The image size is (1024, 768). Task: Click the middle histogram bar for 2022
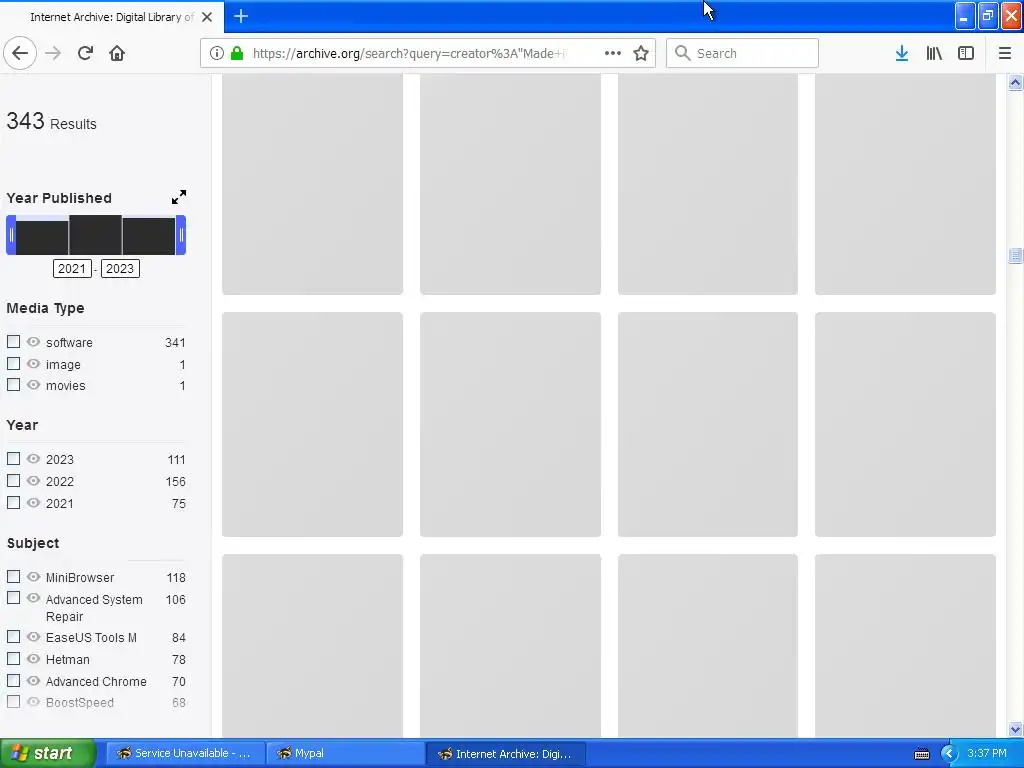coord(95,235)
